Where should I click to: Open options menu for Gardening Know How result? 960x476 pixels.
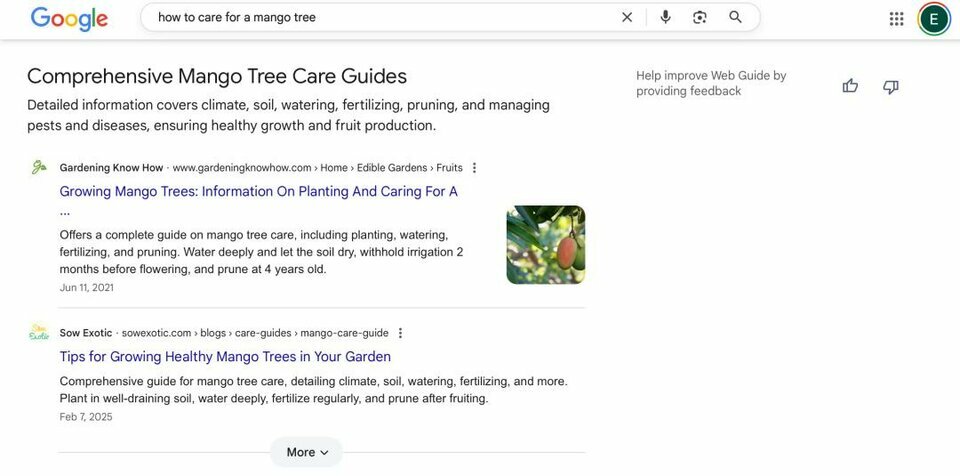[x=475, y=168]
